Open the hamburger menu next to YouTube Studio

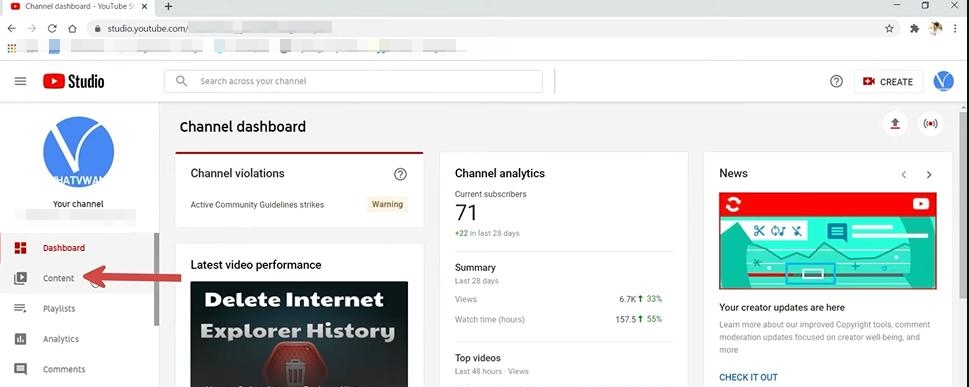pyautogui.click(x=20, y=81)
